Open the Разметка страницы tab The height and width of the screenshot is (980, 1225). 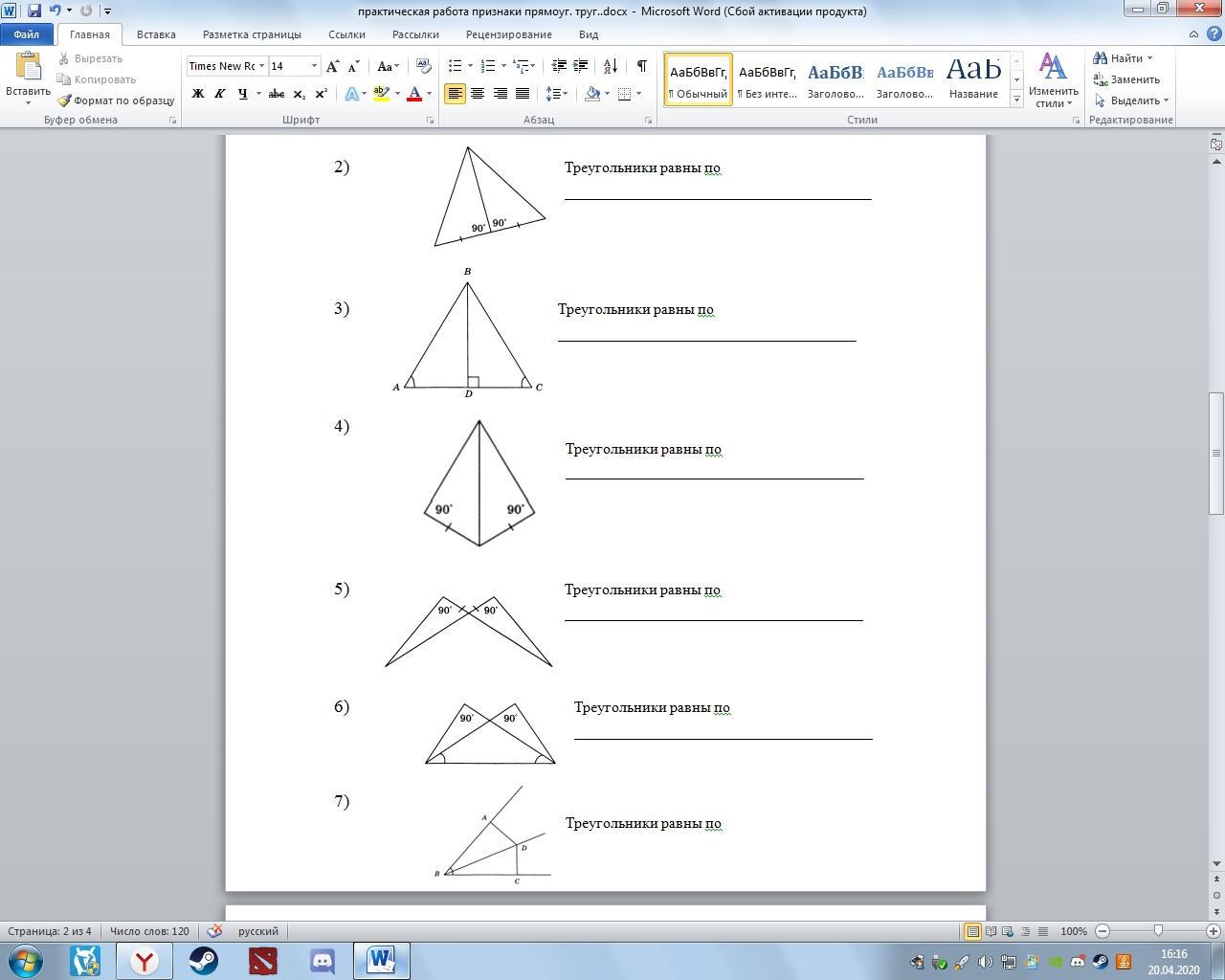(x=252, y=34)
